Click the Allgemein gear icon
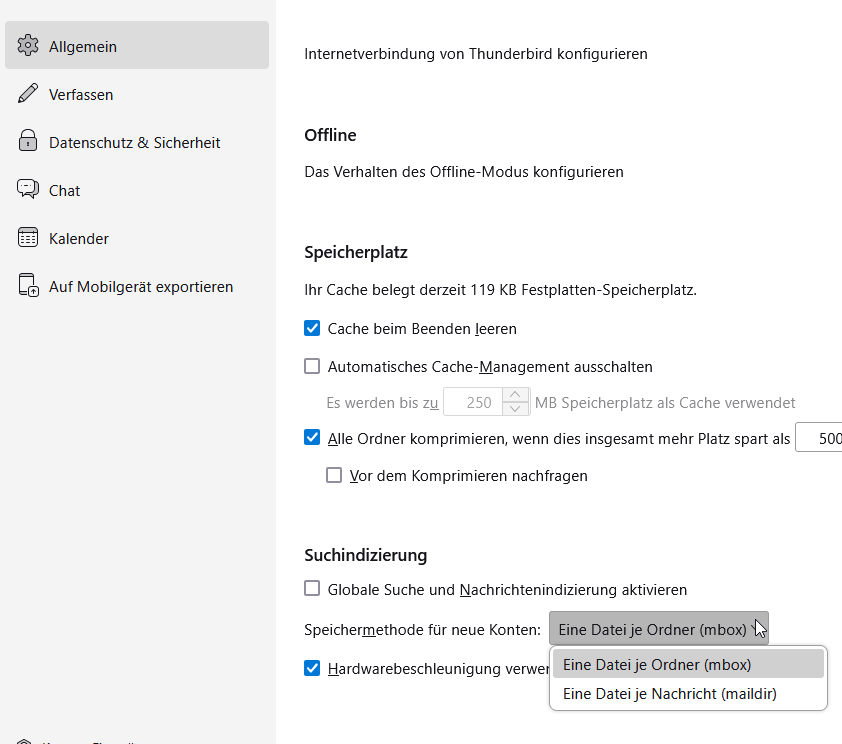The image size is (842, 744). 28,46
